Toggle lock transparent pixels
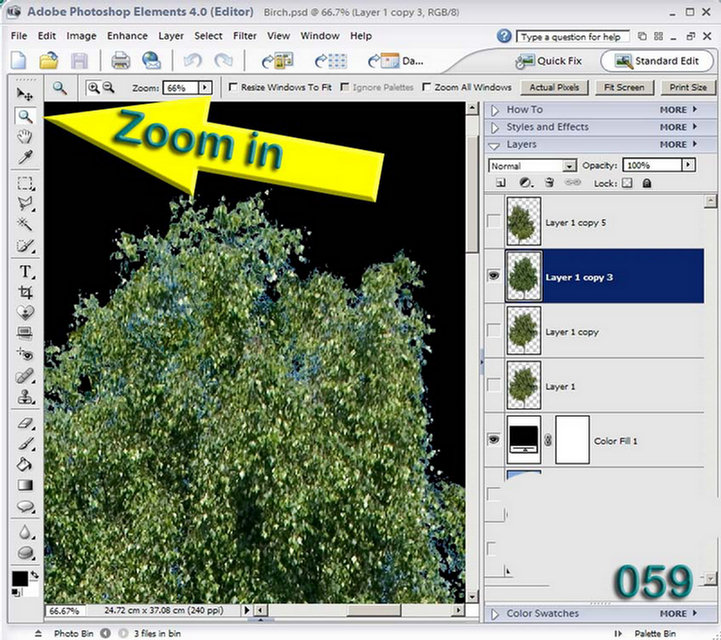This screenshot has width=721, height=640. pyautogui.click(x=627, y=183)
